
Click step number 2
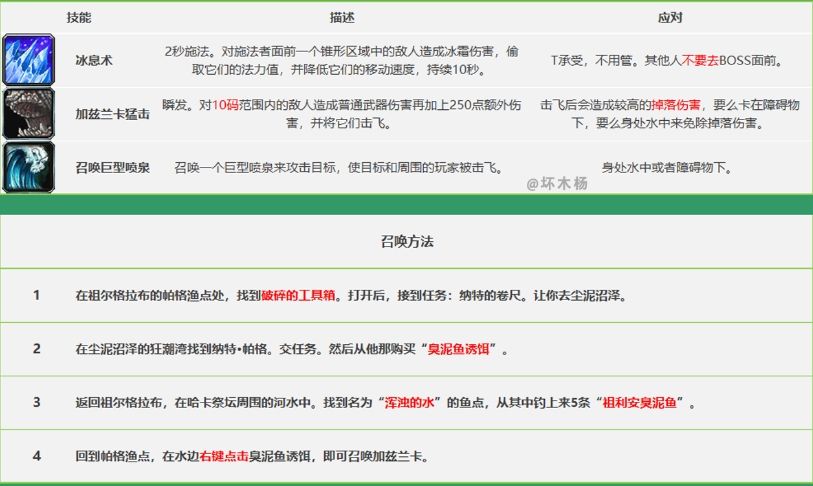point(36,349)
